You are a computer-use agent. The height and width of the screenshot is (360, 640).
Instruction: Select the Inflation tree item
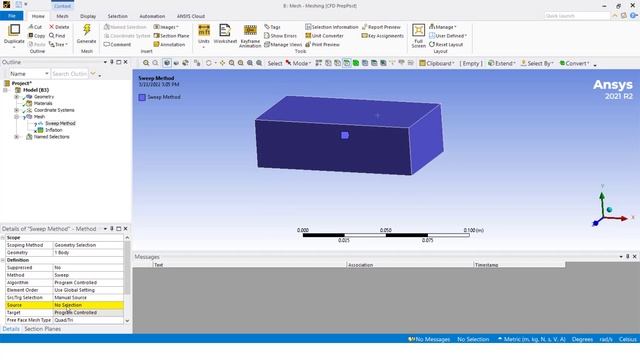coord(53,130)
